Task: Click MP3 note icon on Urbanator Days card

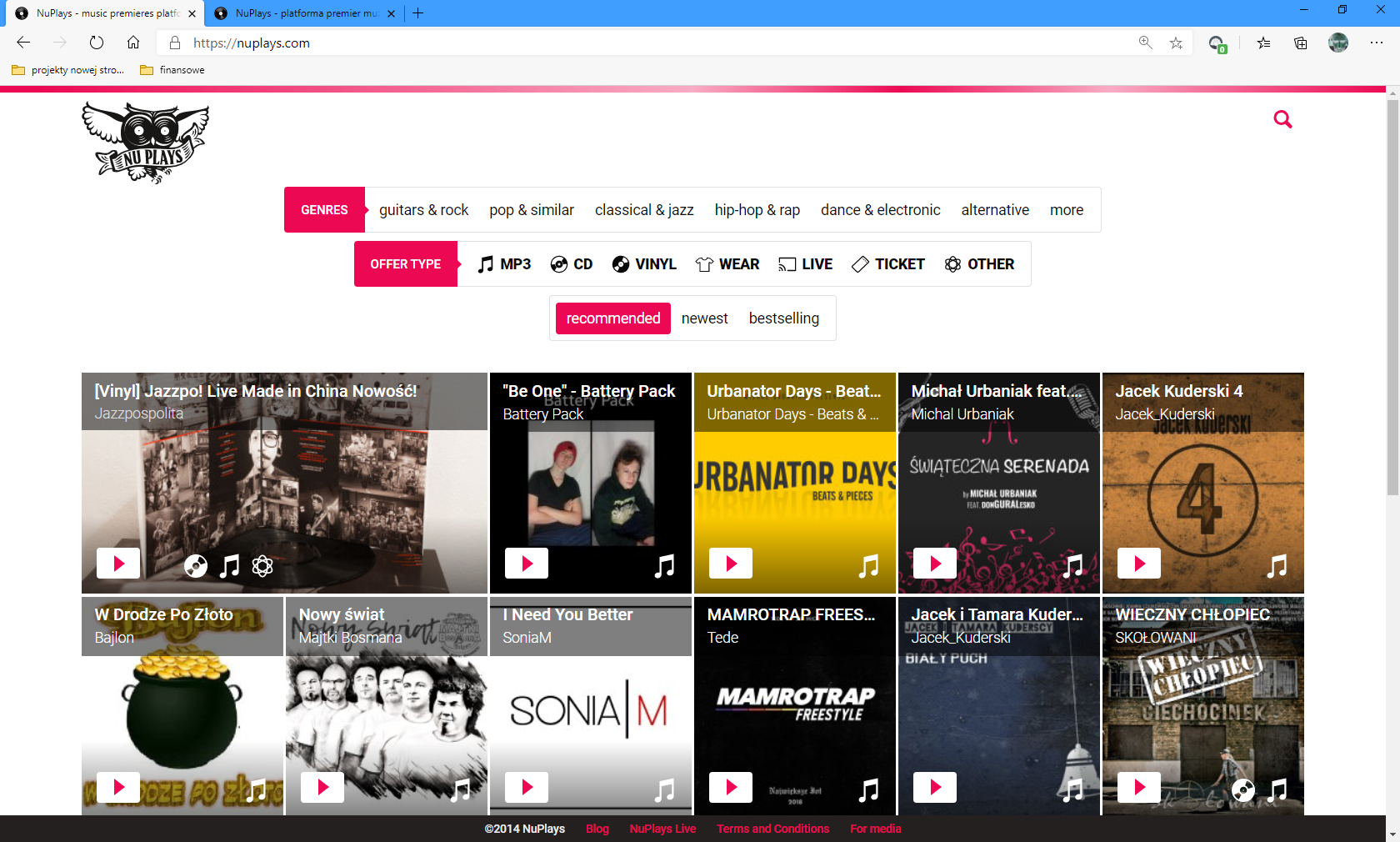Action: pyautogui.click(x=868, y=567)
